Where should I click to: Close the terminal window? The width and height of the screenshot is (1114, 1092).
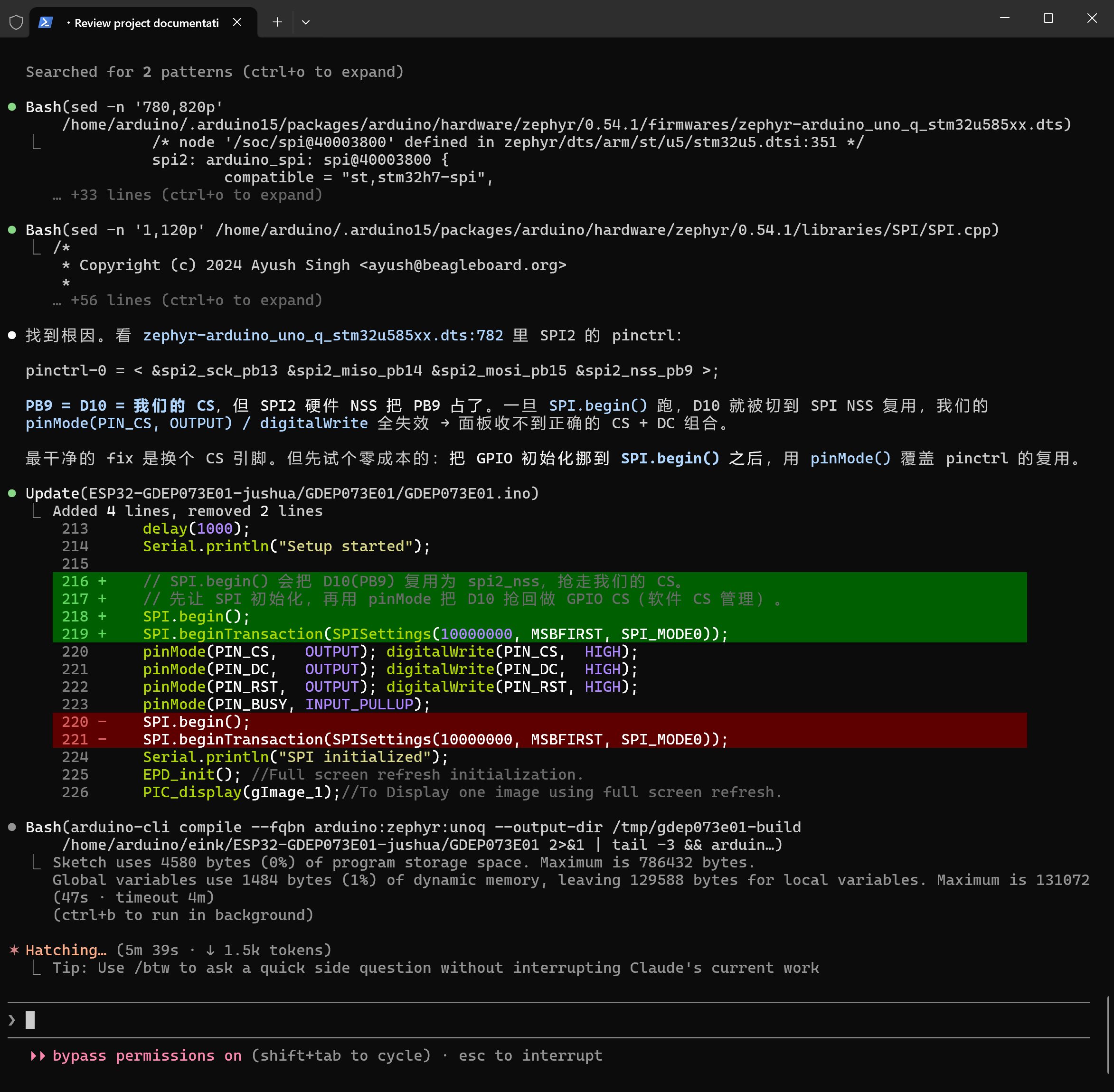1092,19
